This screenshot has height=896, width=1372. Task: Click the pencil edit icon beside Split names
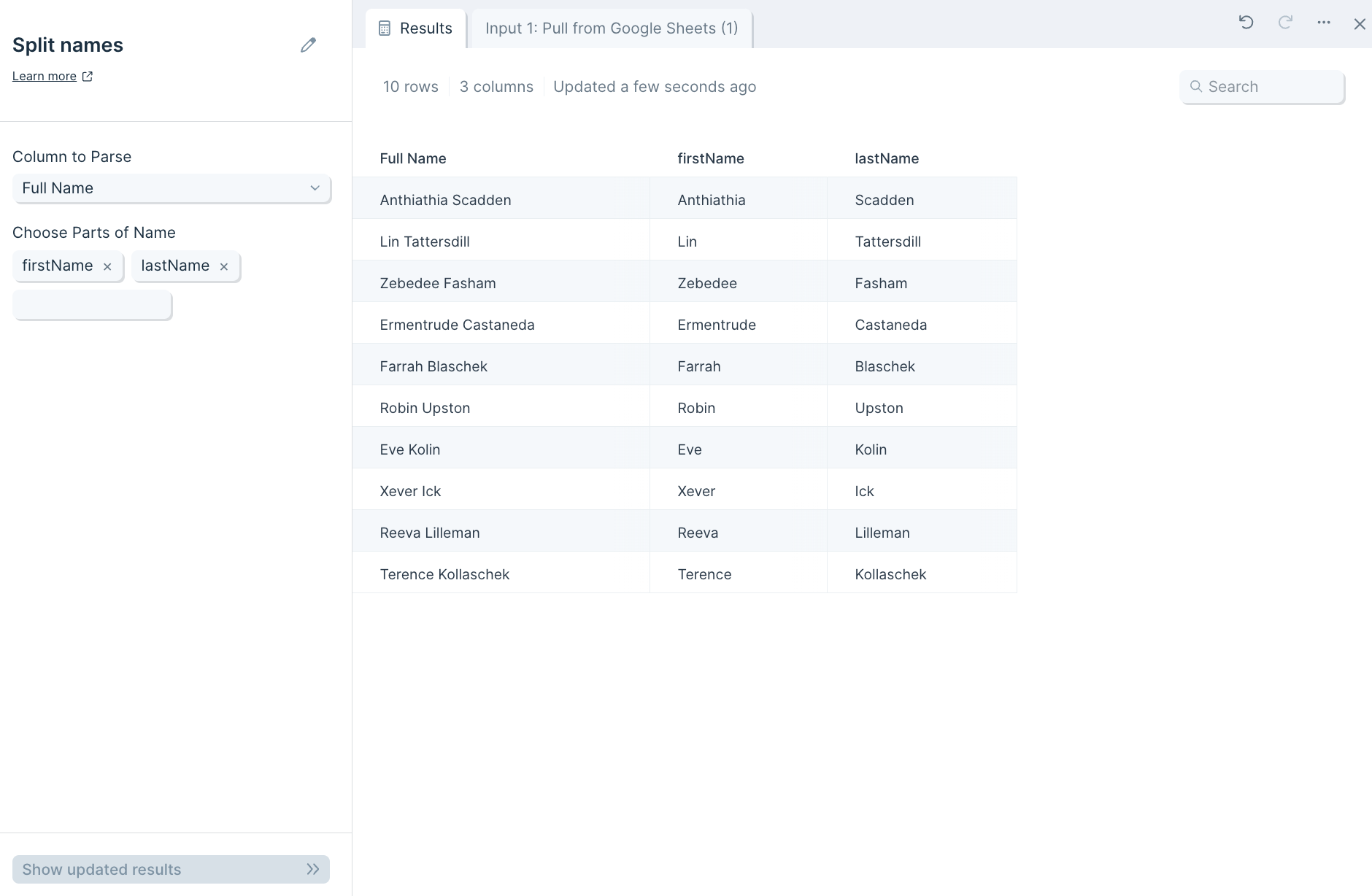pyautogui.click(x=308, y=45)
